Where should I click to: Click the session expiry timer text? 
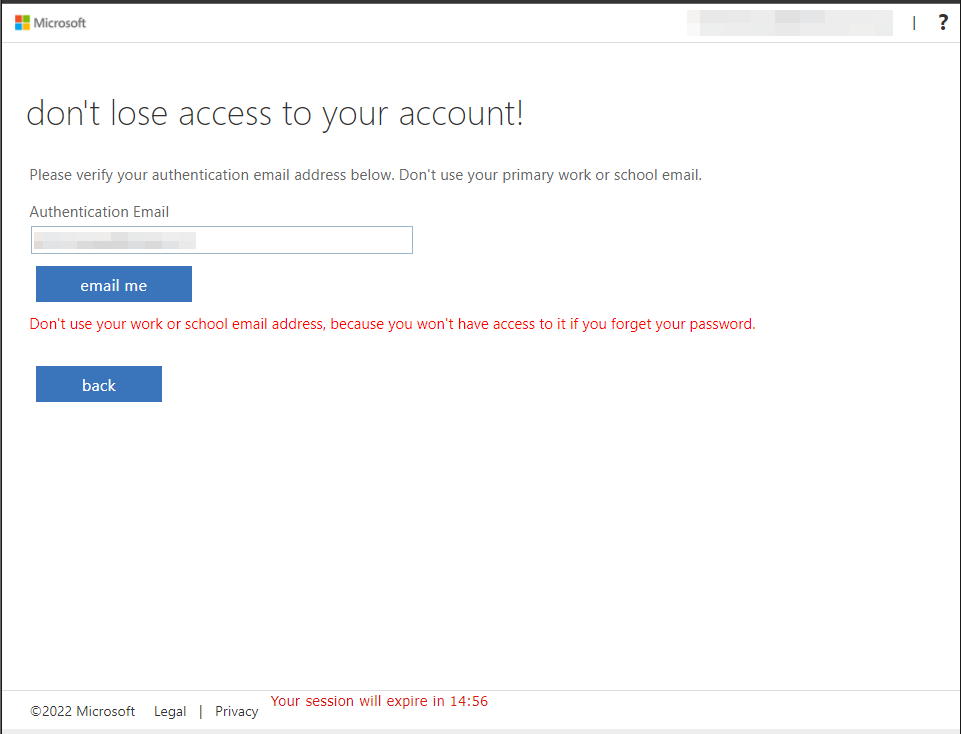point(379,701)
